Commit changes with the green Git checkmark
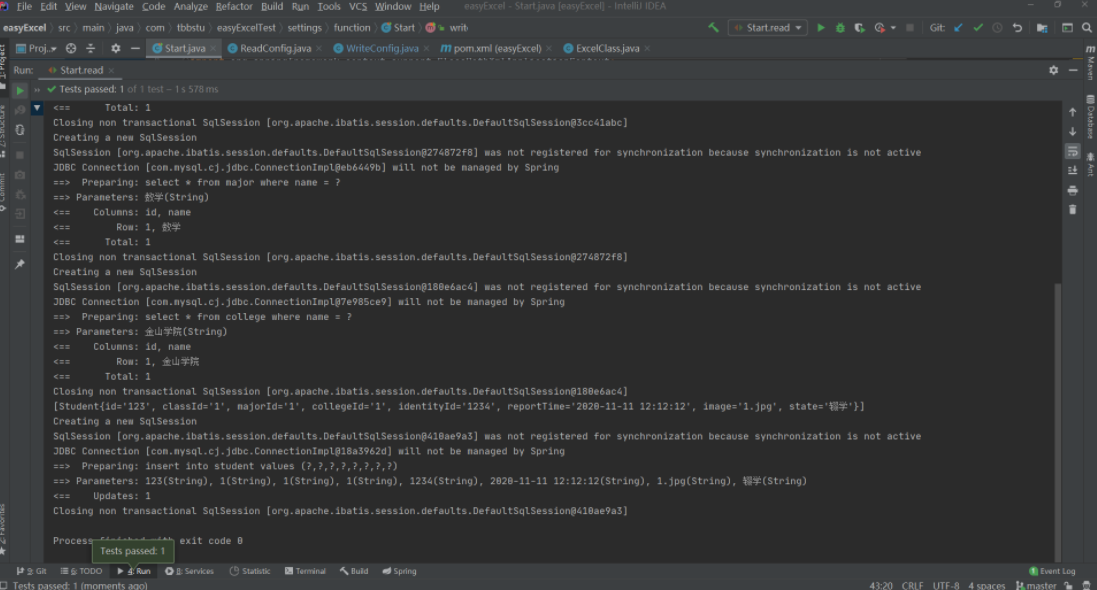Viewport: 1097px width, 590px height. pos(978,28)
